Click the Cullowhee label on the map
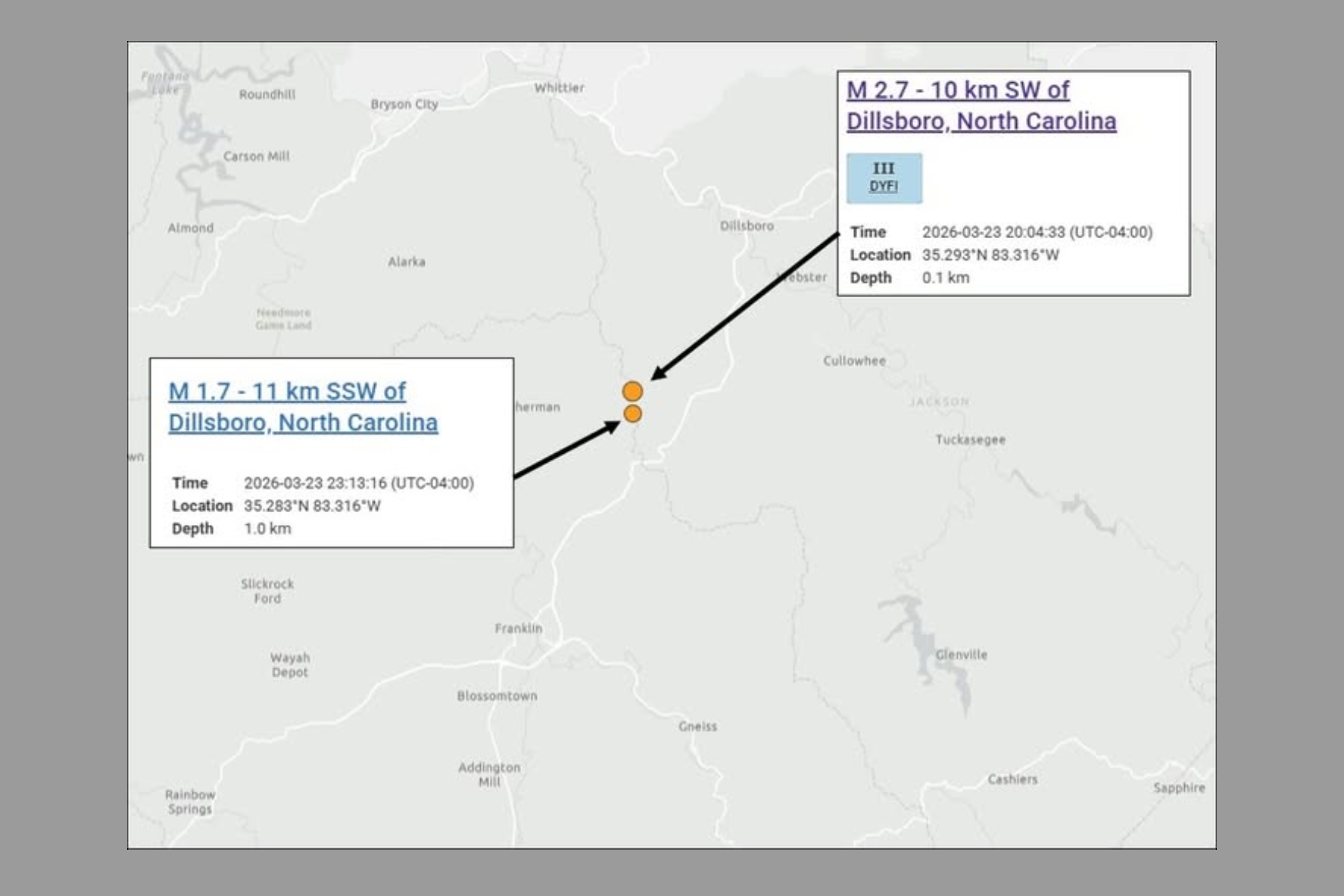Viewport: 1344px width, 896px height. pos(854,361)
